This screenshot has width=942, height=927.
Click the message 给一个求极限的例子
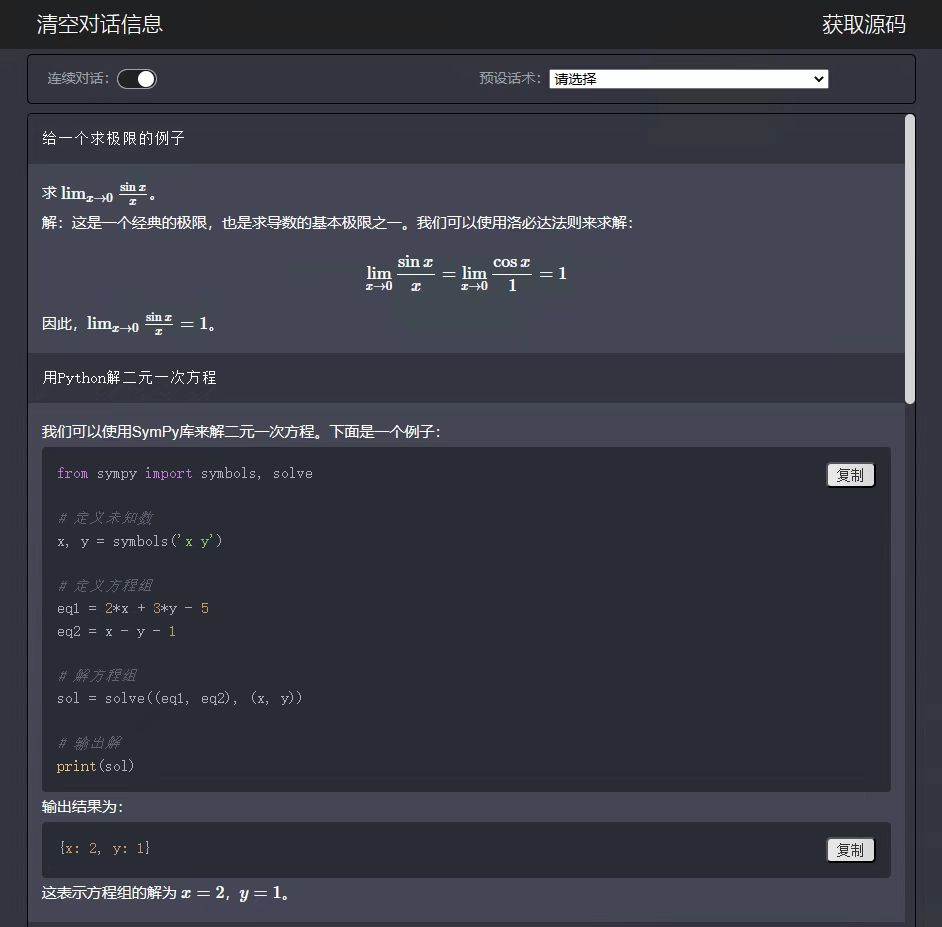tap(113, 139)
